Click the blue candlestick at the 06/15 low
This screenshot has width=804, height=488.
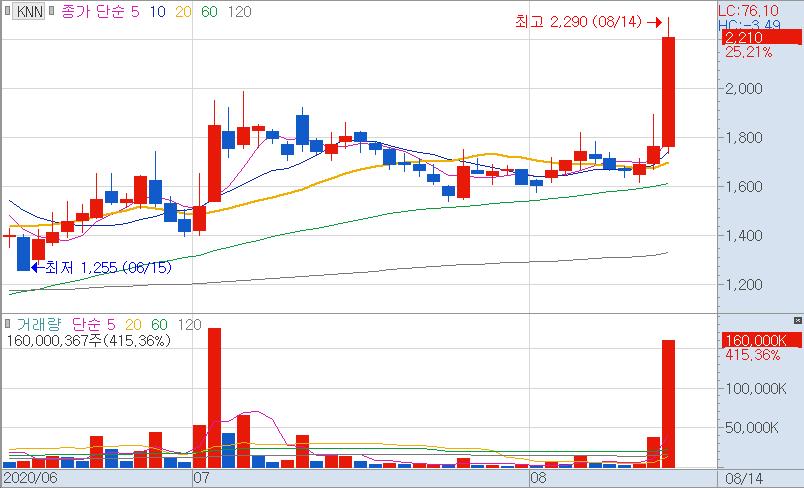pos(23,253)
